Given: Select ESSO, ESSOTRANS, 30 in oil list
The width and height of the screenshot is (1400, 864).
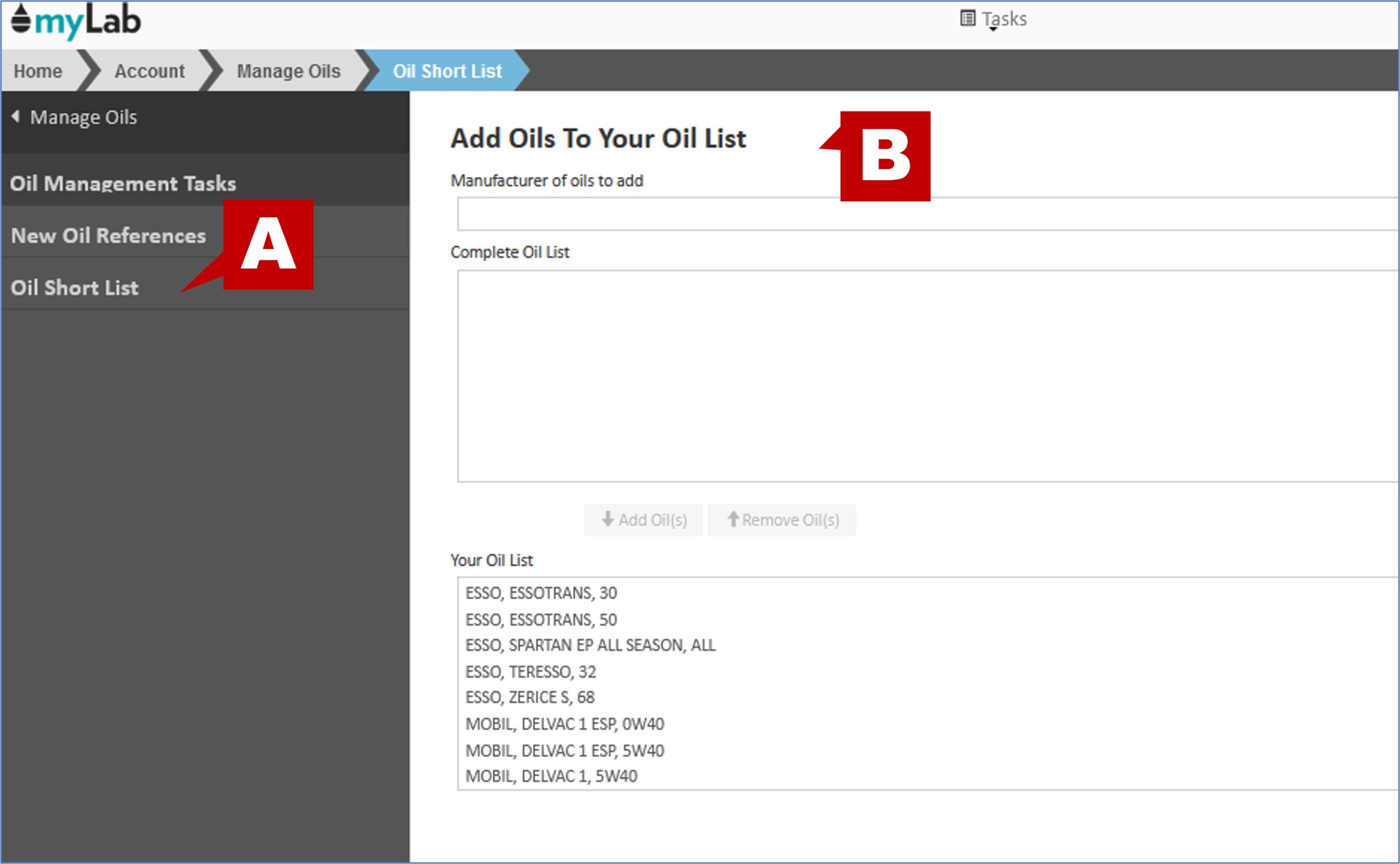Looking at the screenshot, I should (x=540, y=593).
